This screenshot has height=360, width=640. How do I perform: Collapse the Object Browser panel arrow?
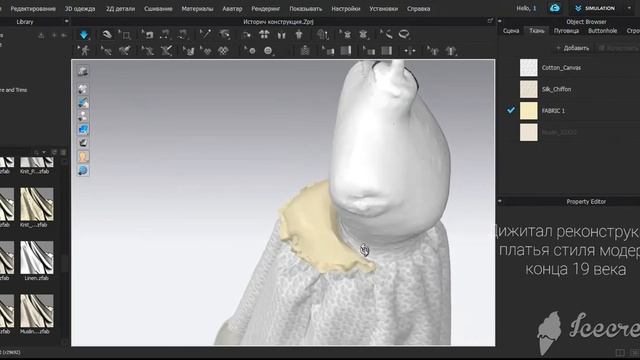pos(500,22)
